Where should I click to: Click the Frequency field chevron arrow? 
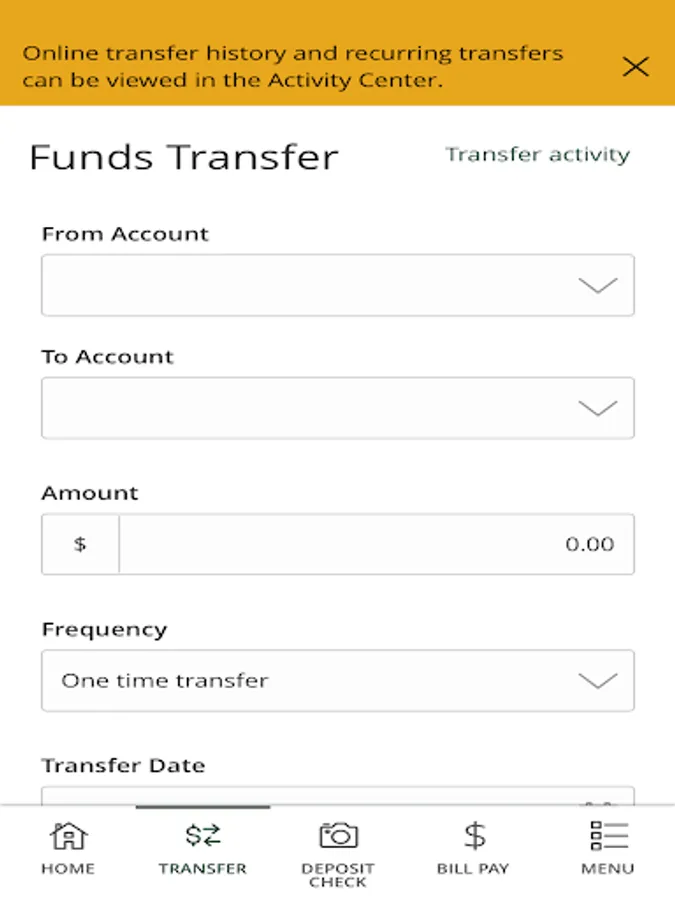(x=598, y=681)
